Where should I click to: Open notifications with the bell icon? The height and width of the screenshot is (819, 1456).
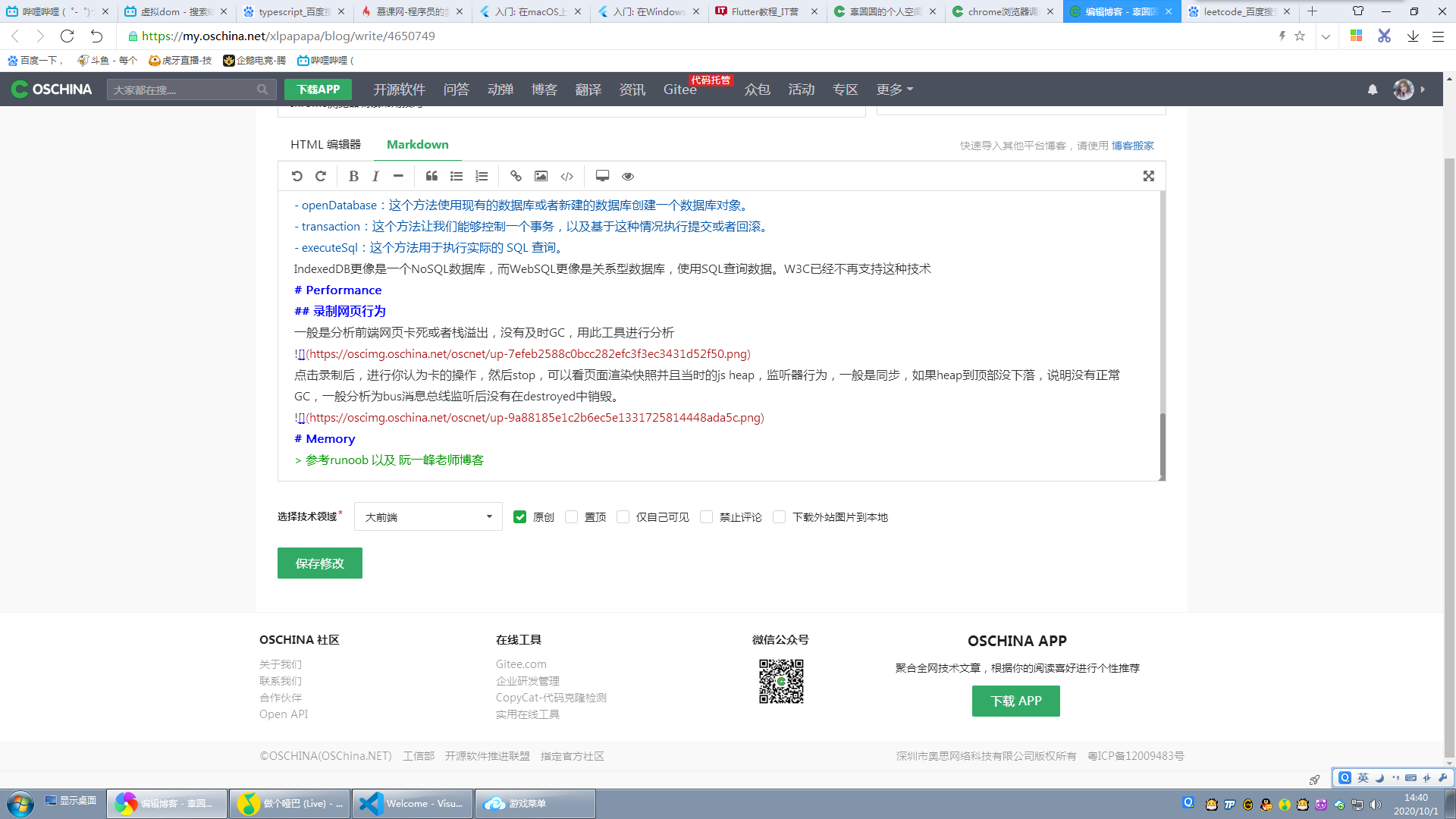(x=1372, y=89)
